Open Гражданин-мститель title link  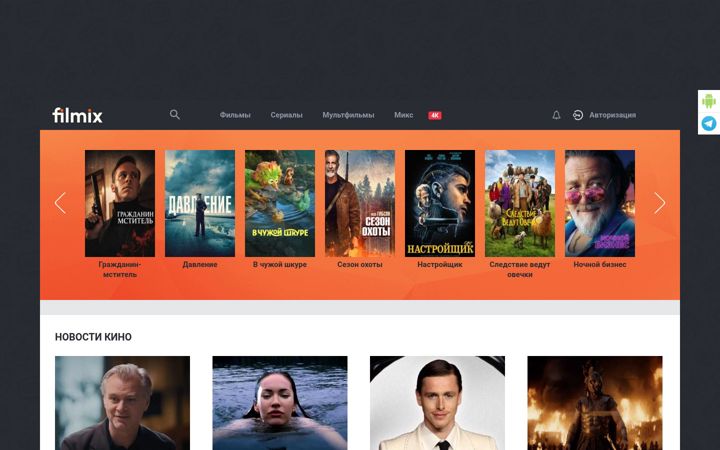coord(120,270)
